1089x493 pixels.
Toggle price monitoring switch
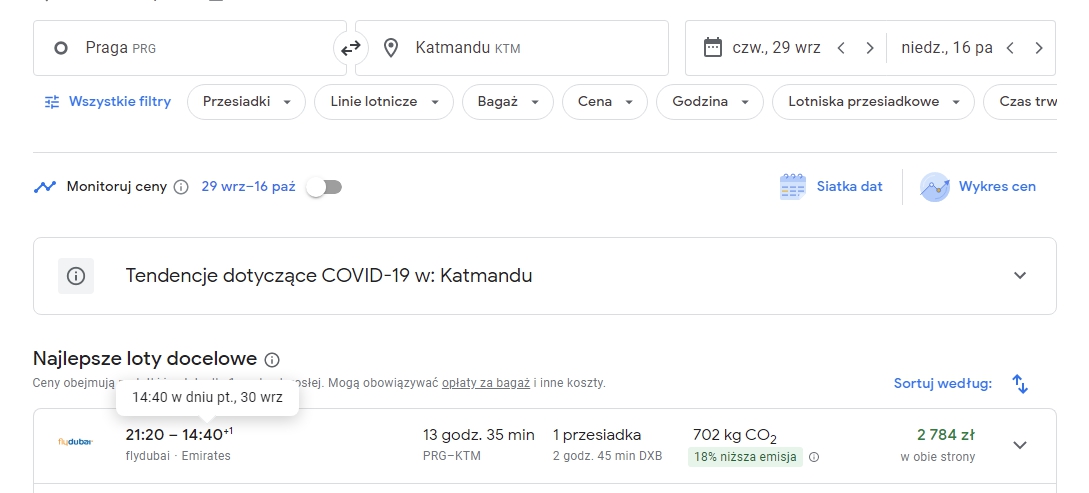pyautogui.click(x=325, y=187)
